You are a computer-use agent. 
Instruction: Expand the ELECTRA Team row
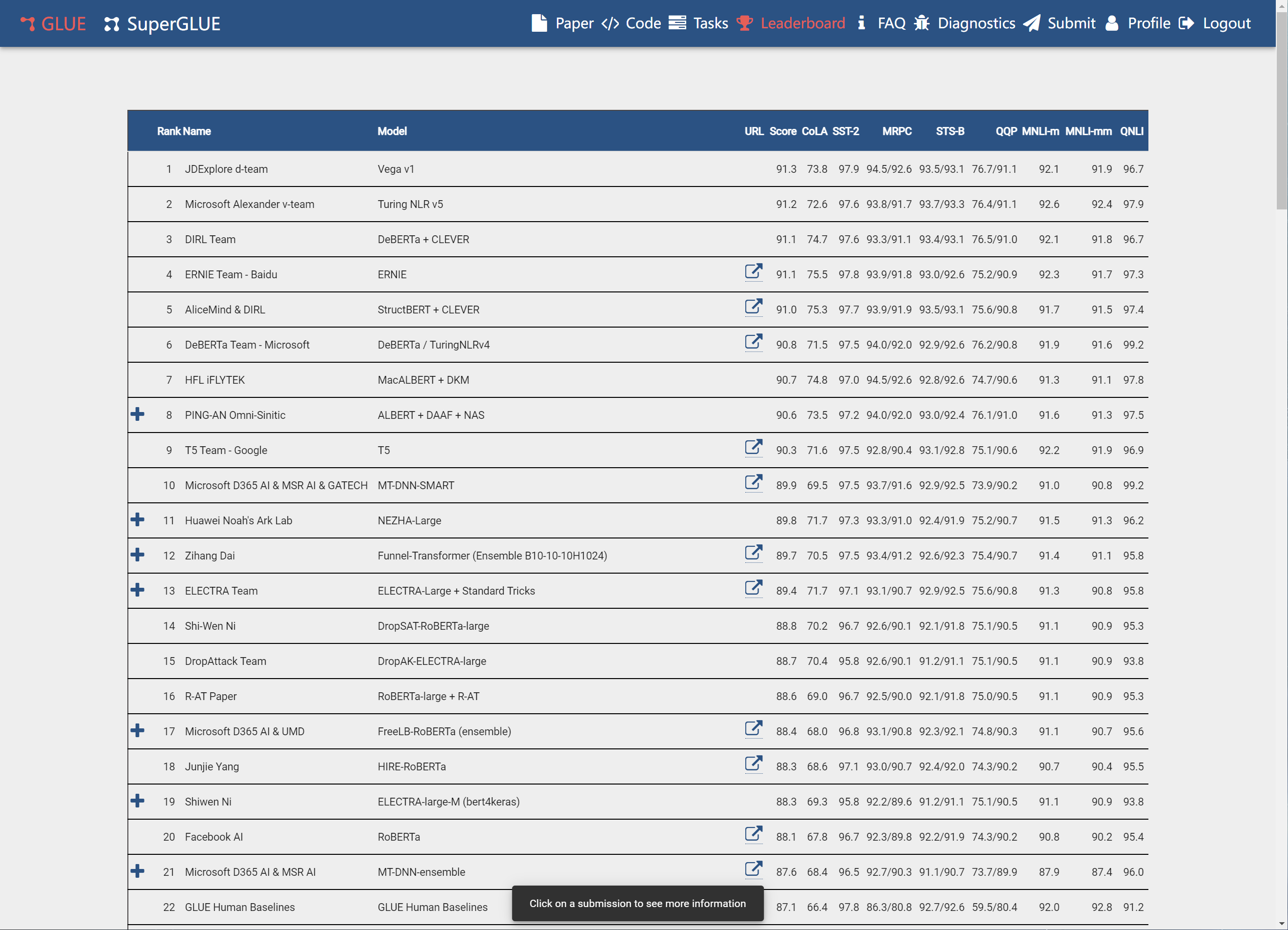tap(138, 590)
